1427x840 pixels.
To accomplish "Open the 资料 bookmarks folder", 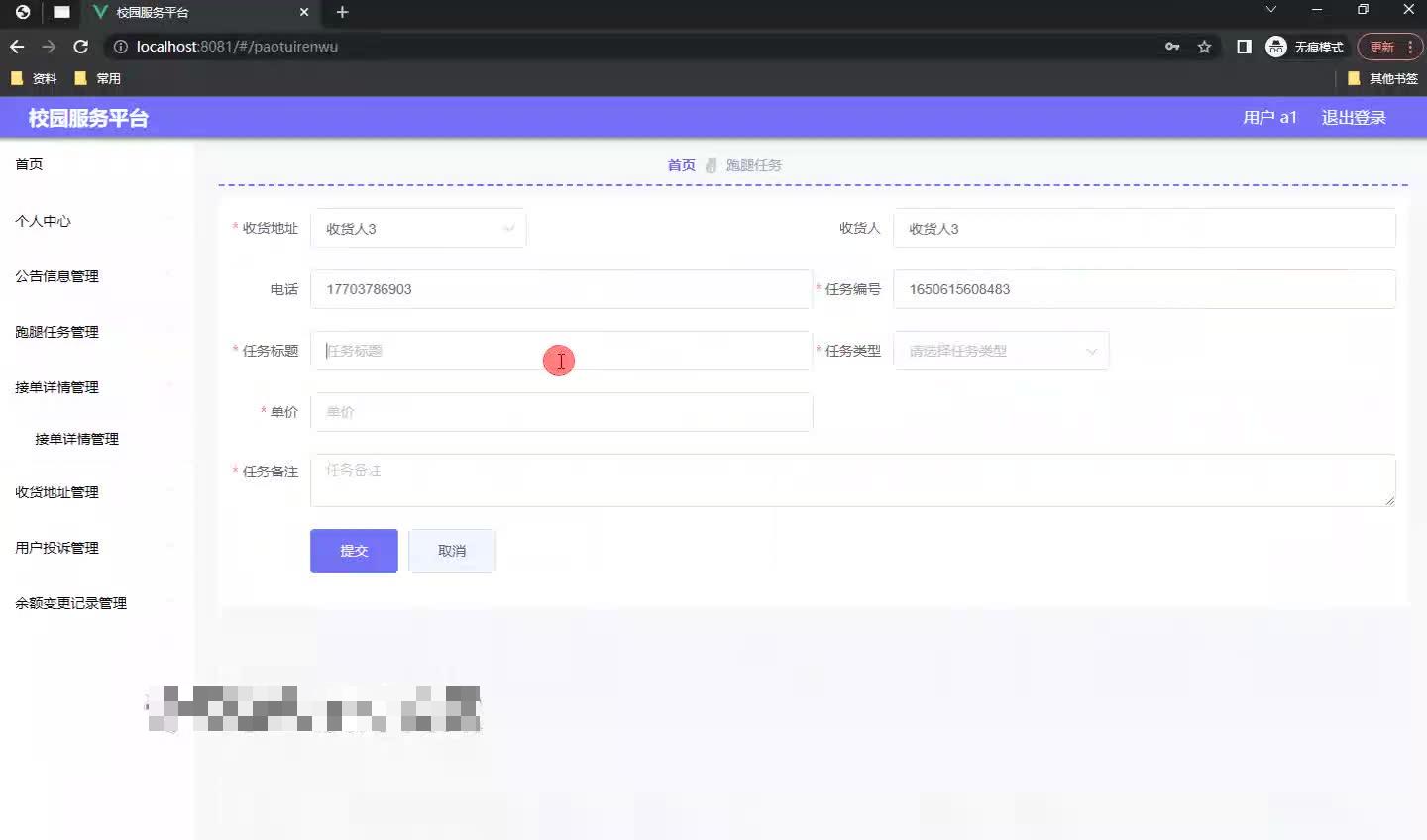I will tap(35, 78).
